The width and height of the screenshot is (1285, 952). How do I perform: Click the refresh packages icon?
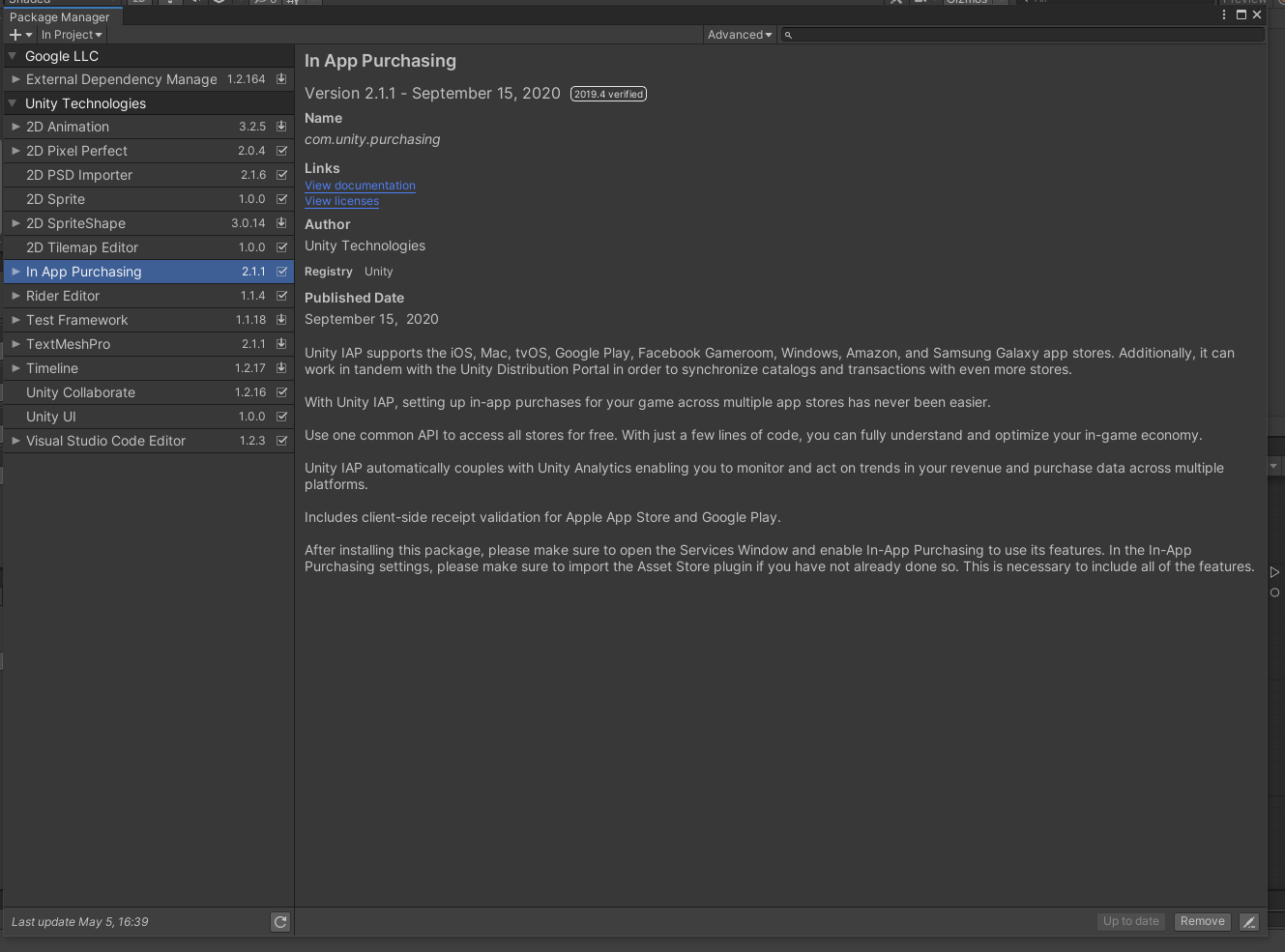point(279,921)
